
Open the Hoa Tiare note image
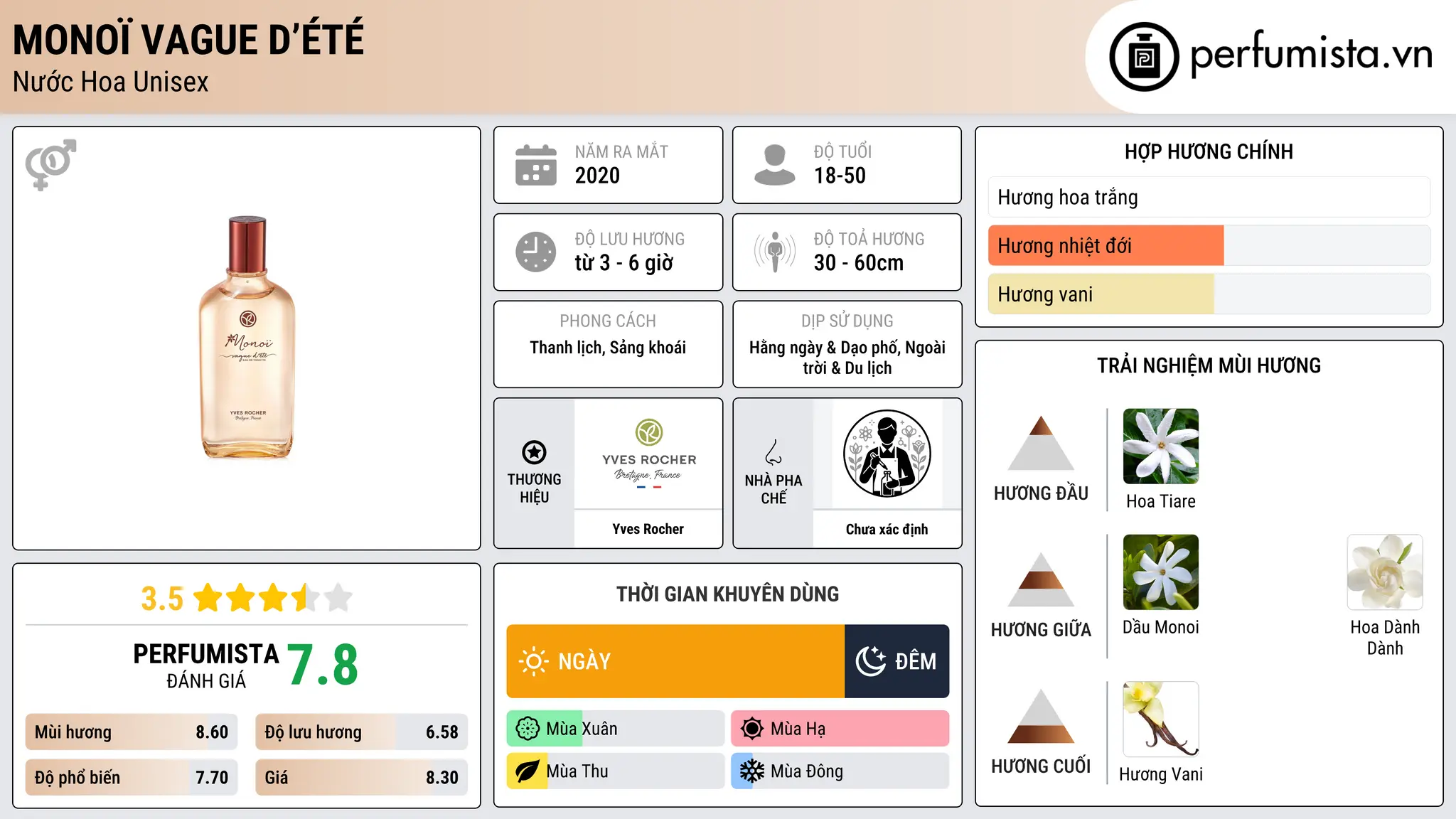1161,446
